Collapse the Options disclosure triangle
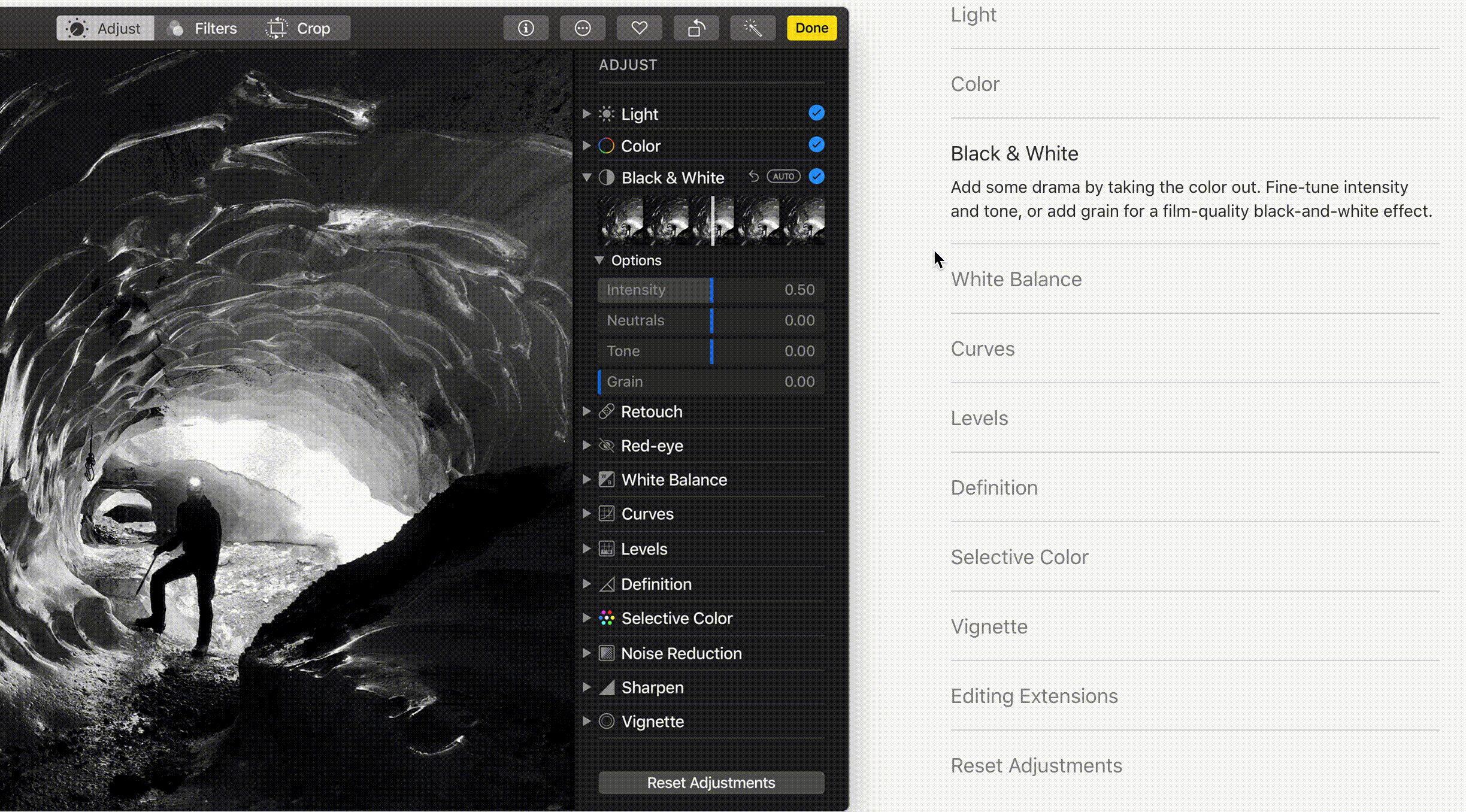This screenshot has height=812, width=1466. 599,260
